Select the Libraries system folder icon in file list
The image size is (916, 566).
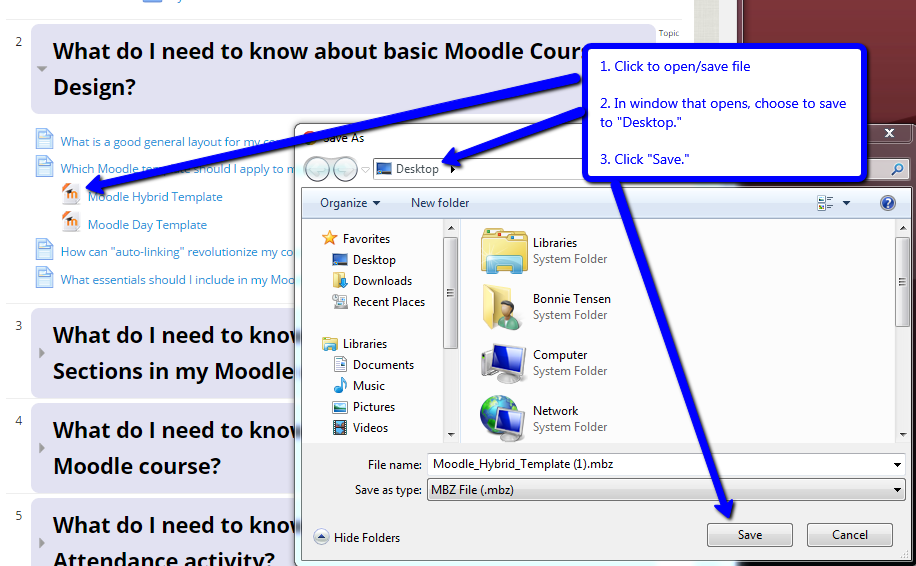[x=504, y=251]
